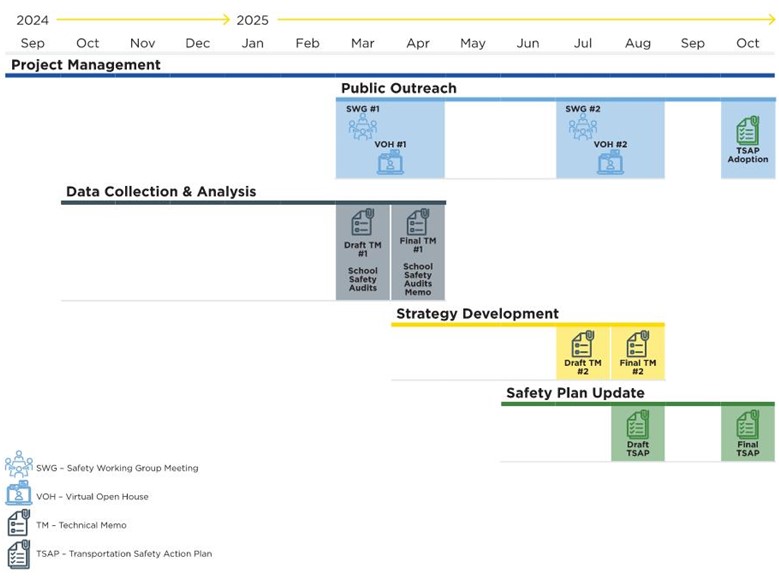Click the VOH #1 label text
779x578 pixels.
pyautogui.click(x=390, y=144)
